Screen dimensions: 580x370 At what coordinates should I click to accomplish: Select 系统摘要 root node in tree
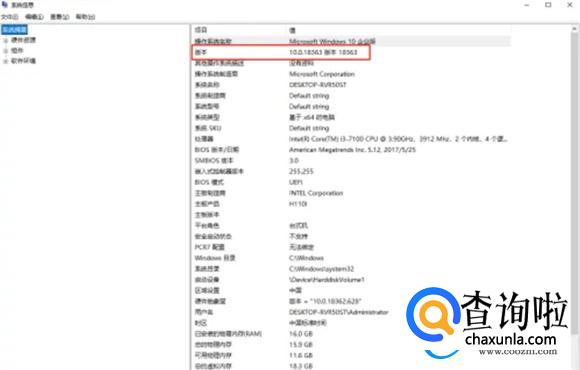pyautogui.click(x=15, y=30)
